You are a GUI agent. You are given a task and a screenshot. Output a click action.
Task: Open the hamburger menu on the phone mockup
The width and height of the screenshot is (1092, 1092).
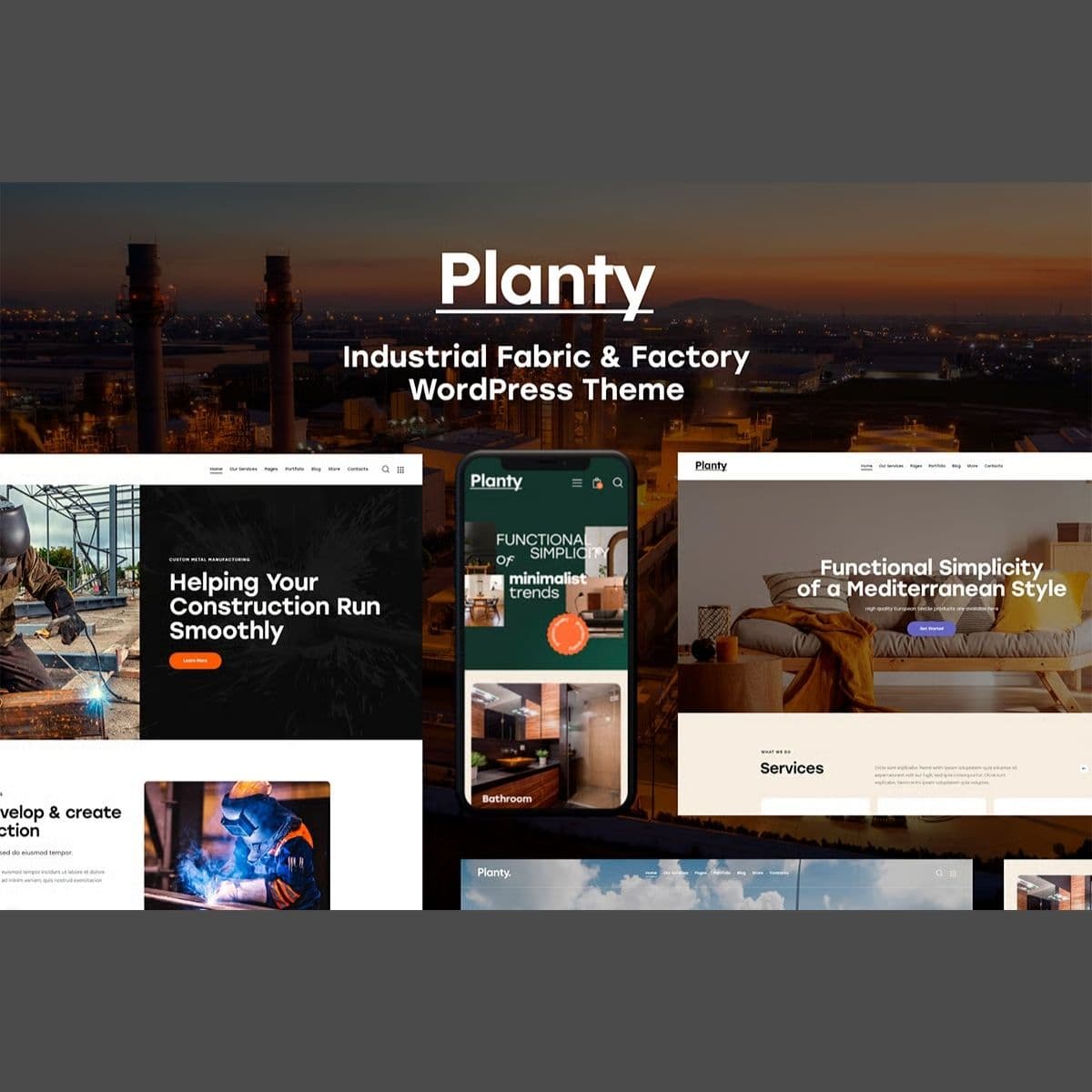[x=576, y=483]
